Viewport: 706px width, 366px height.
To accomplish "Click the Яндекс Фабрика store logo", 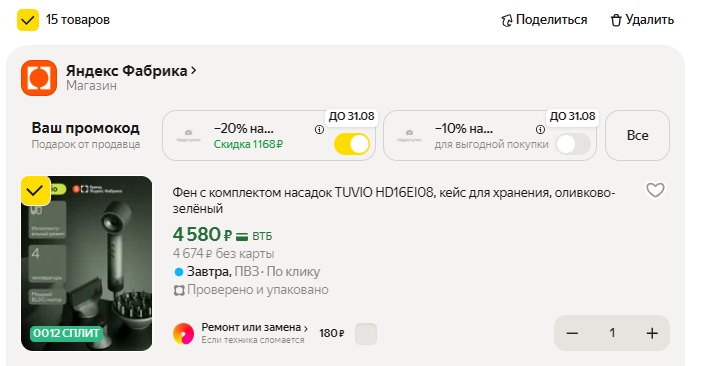I will (x=39, y=78).
